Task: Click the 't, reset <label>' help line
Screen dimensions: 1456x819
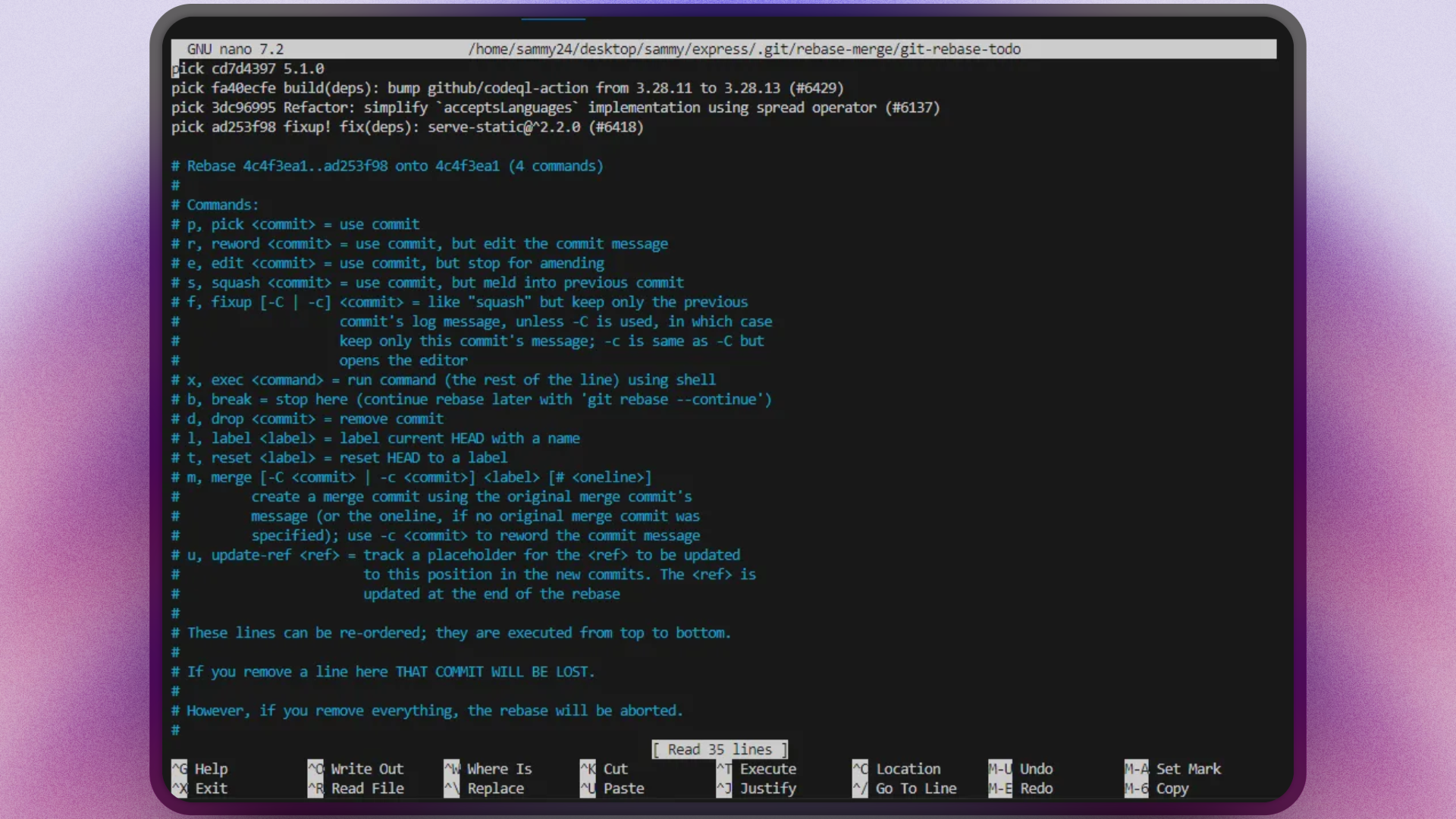Action: coord(339,457)
